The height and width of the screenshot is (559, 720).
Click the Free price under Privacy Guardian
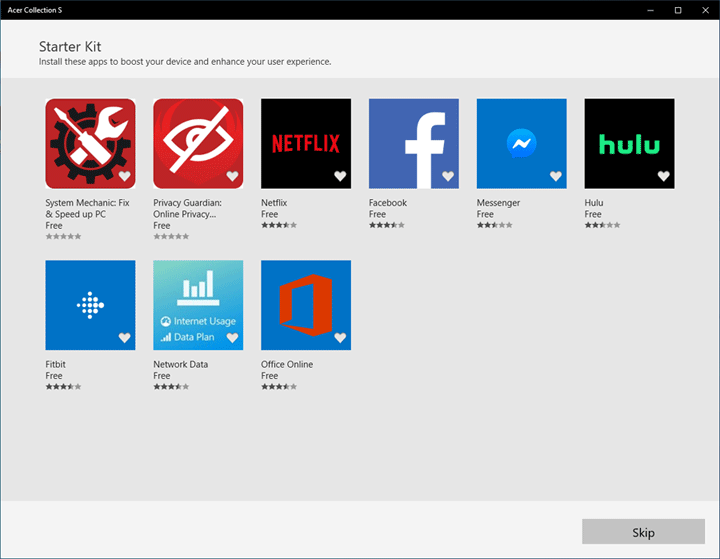point(162,226)
